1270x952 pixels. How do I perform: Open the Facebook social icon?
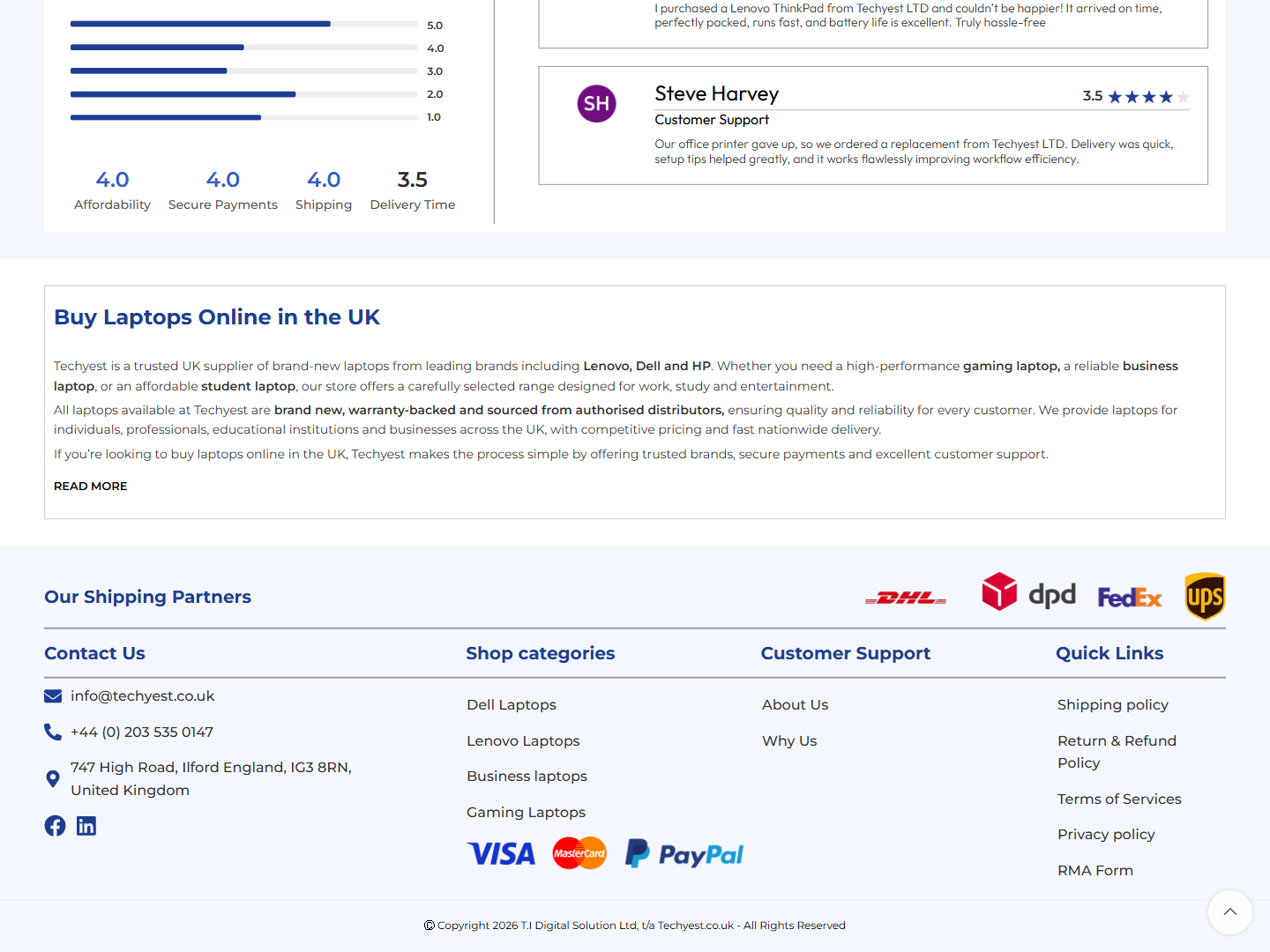coord(55,826)
